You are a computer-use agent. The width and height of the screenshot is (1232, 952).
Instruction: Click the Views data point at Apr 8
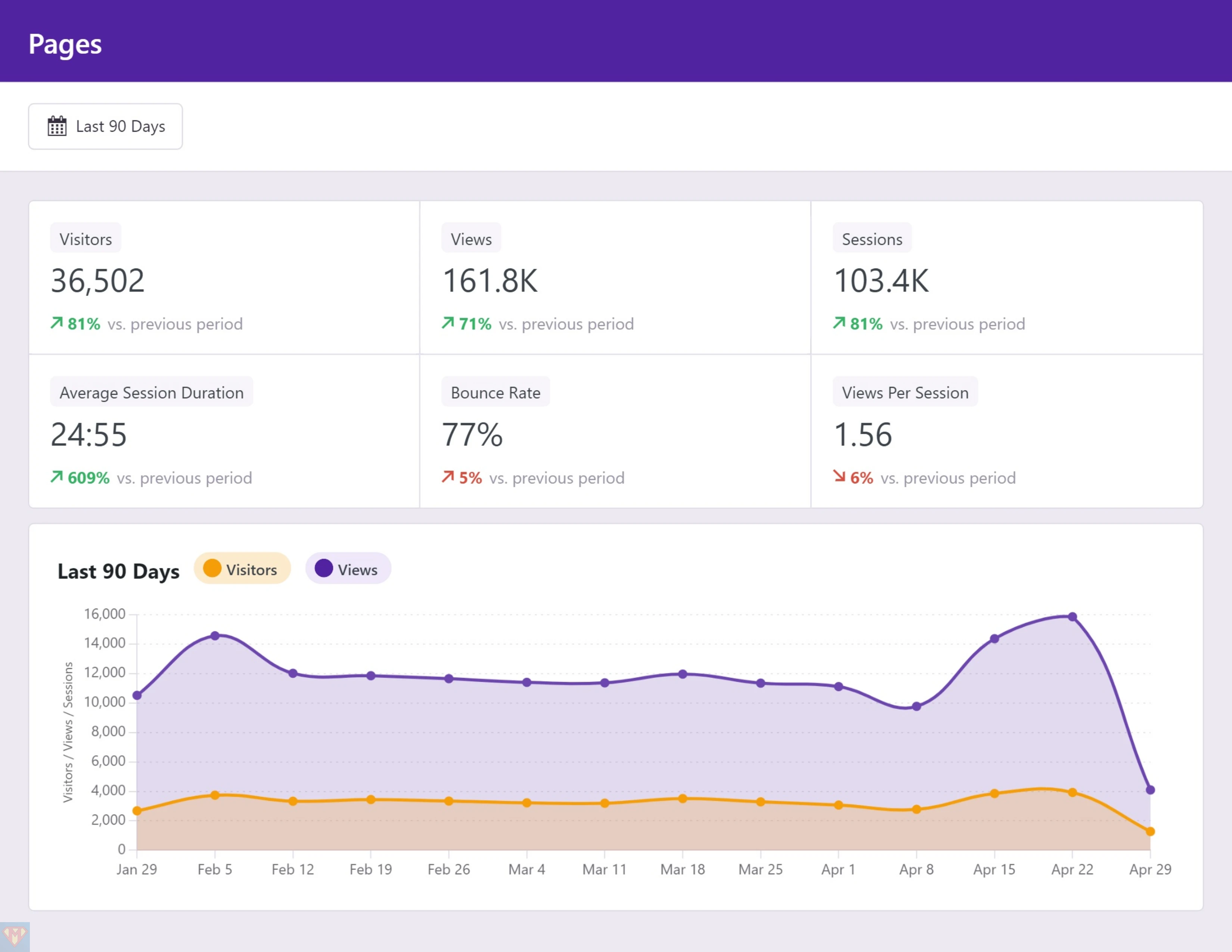click(917, 706)
